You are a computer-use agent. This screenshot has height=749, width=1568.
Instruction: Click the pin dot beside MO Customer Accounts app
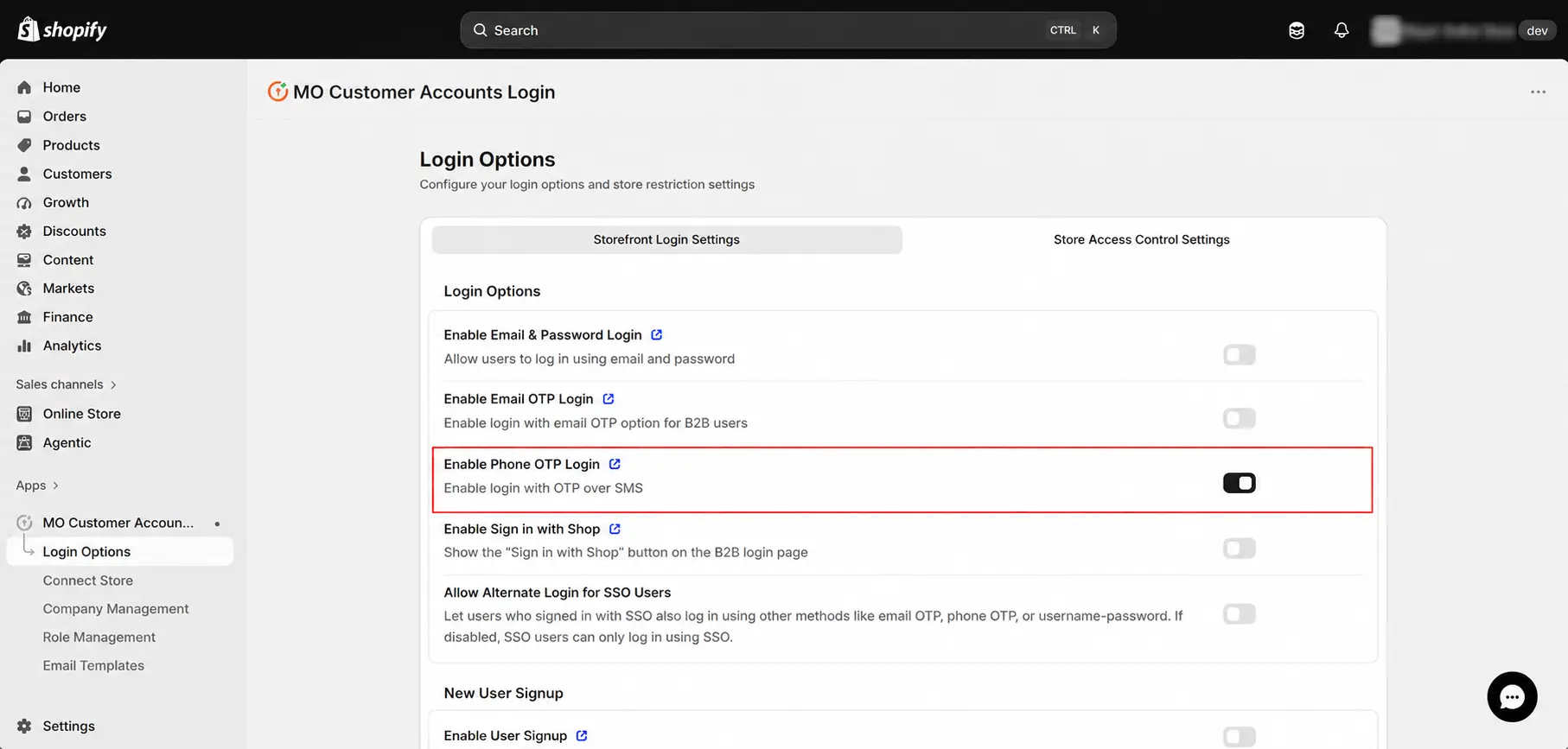click(217, 524)
